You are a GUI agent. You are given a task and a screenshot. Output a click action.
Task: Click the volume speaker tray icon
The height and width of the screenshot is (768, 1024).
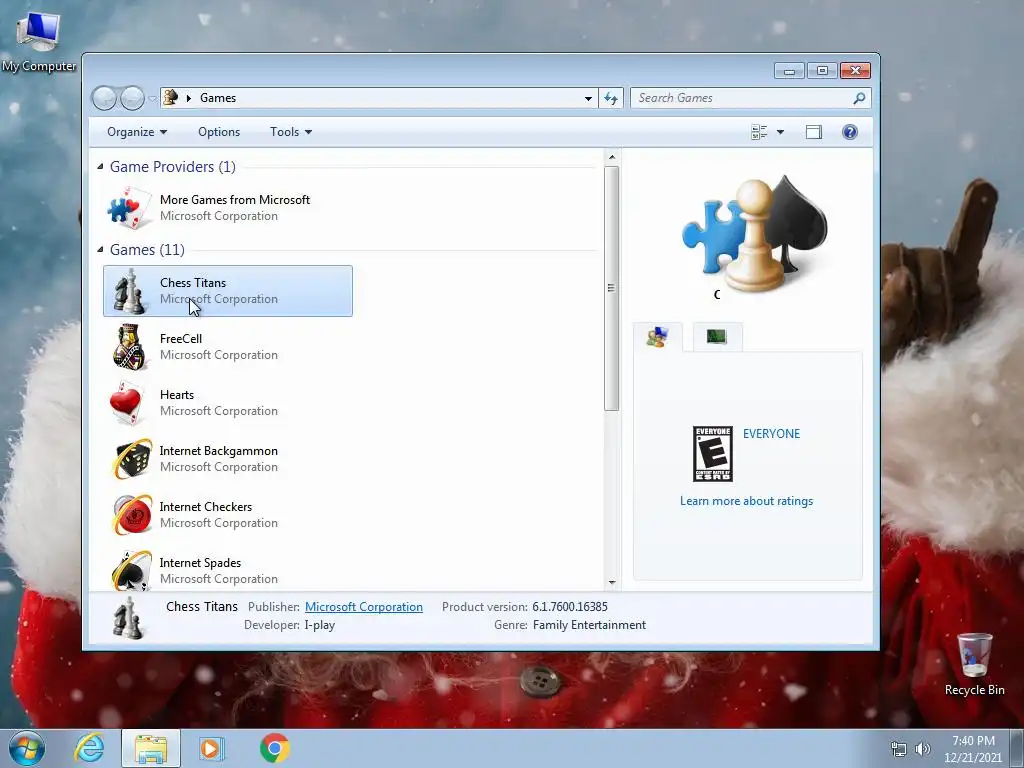(923, 749)
